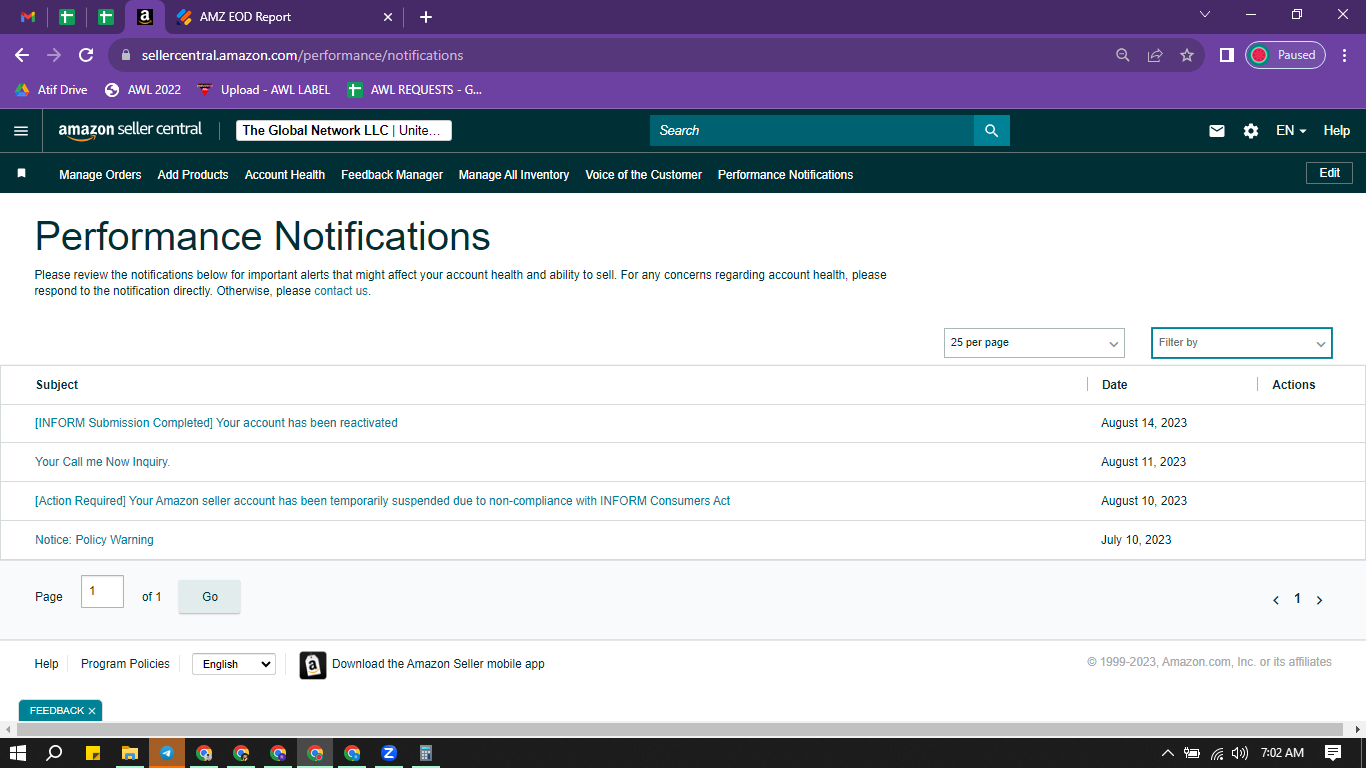Click the Help link in the header
Image resolution: width=1366 pixels, height=768 pixels.
(1337, 131)
